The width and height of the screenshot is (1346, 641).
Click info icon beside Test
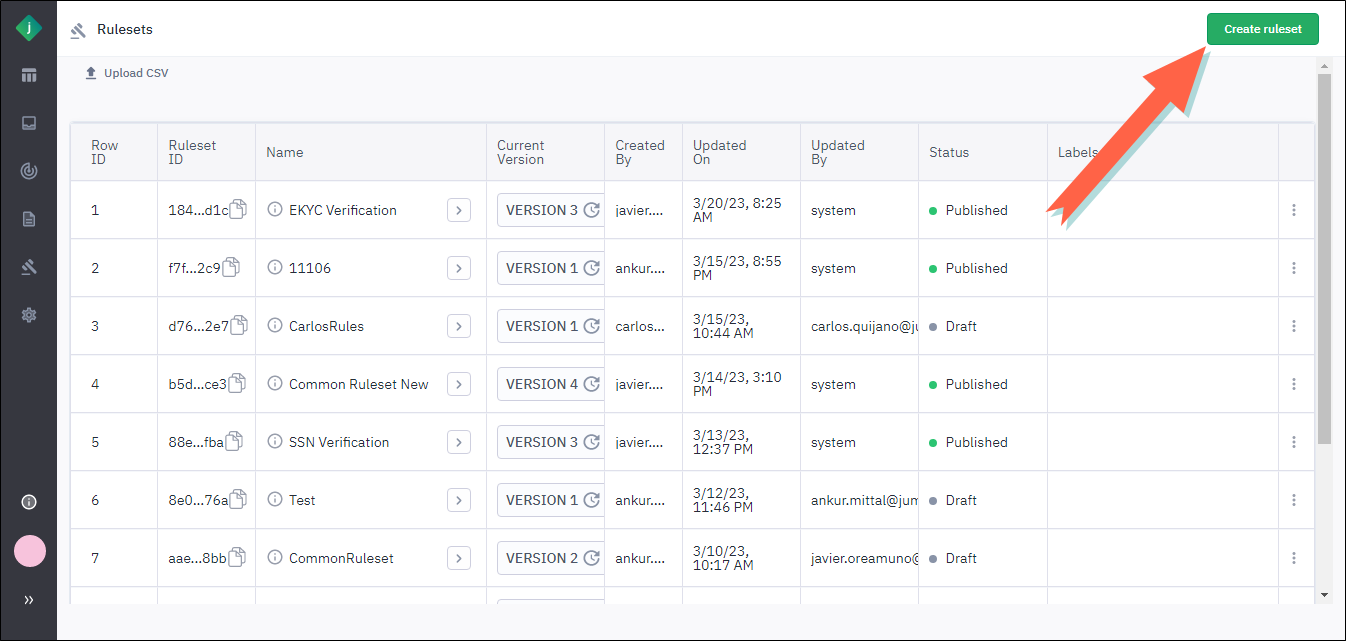[275, 500]
